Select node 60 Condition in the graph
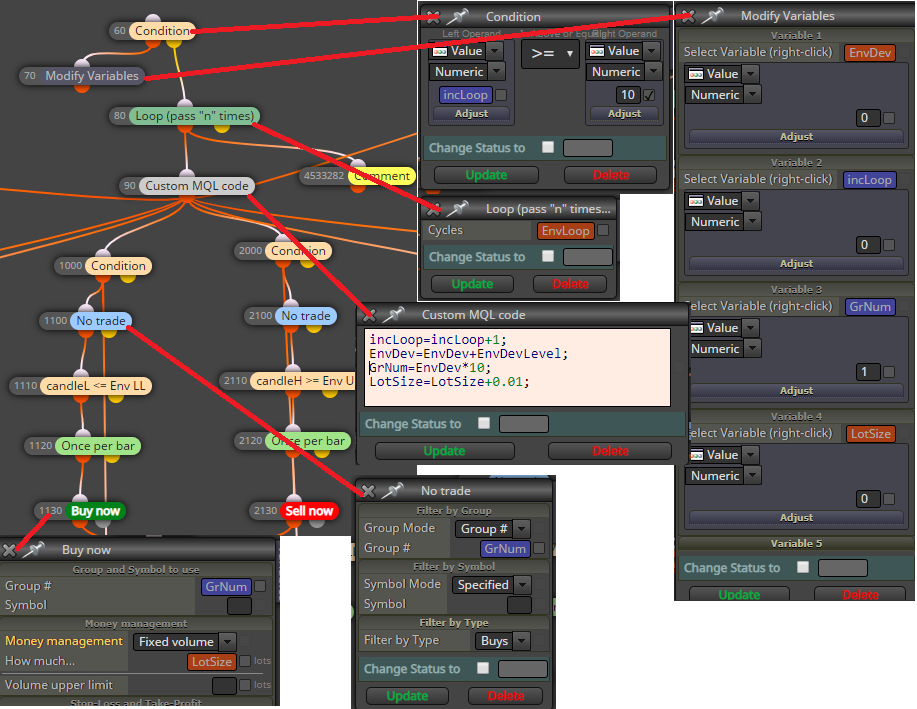Image resolution: width=917 pixels, height=709 pixels. tap(163, 30)
